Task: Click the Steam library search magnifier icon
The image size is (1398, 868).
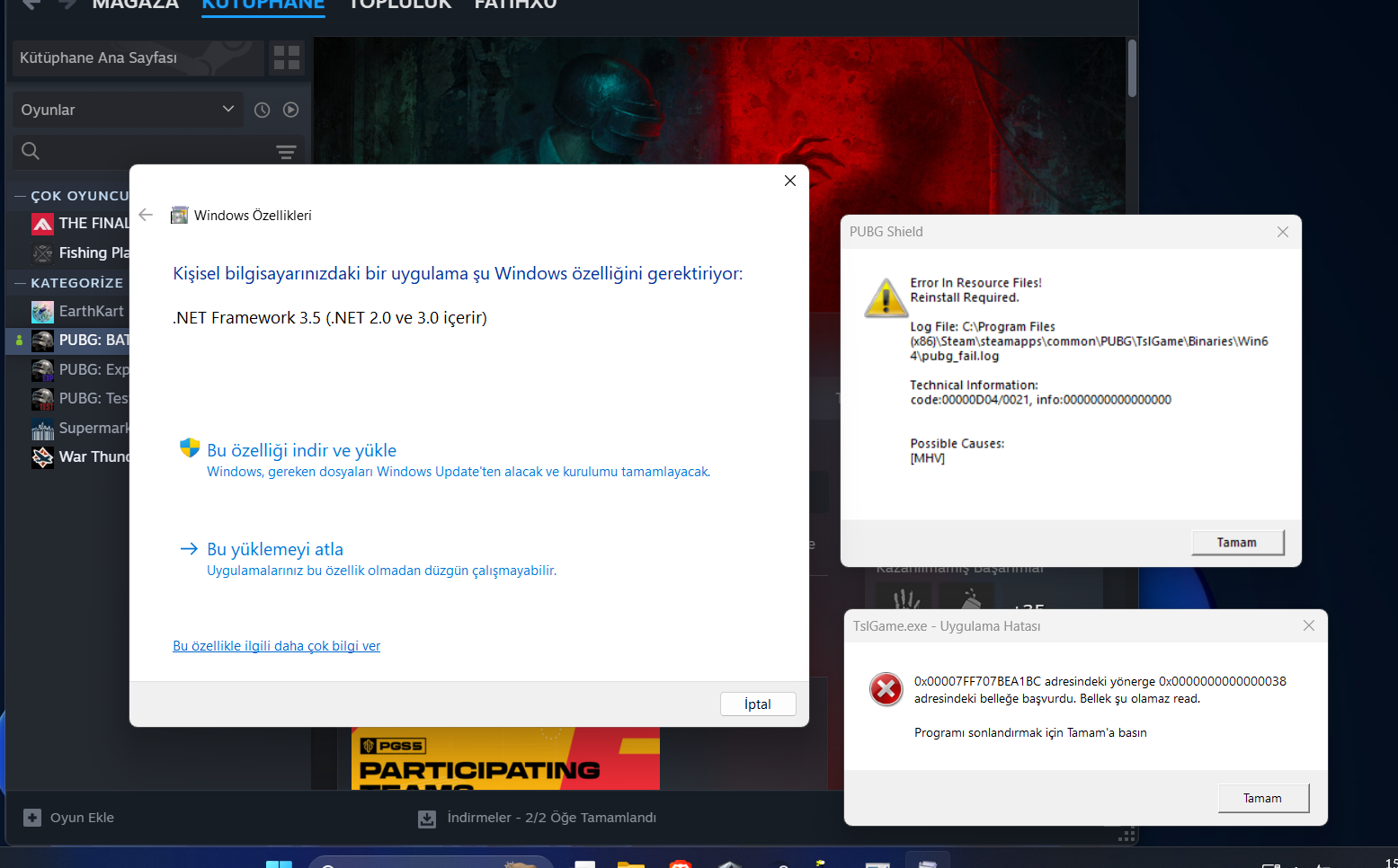Action: click(x=31, y=151)
